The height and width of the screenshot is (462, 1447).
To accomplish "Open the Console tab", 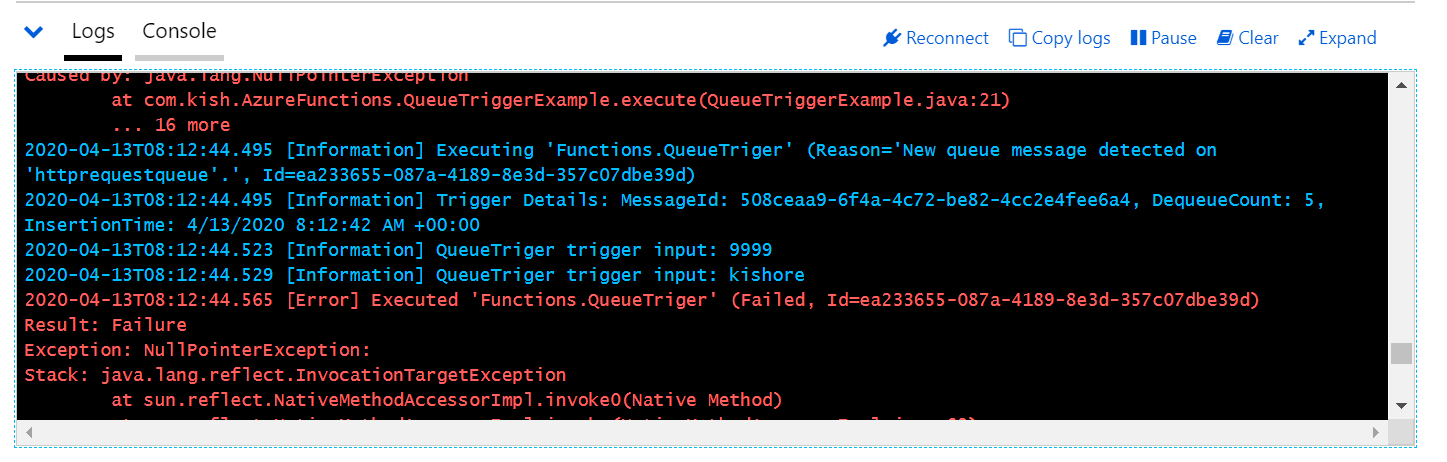I will pyautogui.click(x=179, y=31).
